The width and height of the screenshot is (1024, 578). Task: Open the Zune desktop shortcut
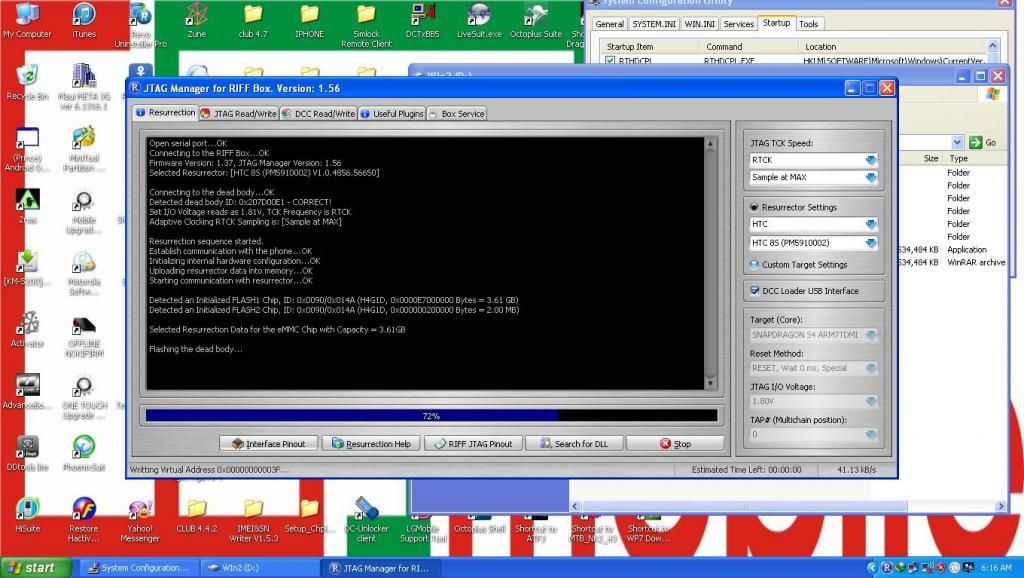[196, 20]
